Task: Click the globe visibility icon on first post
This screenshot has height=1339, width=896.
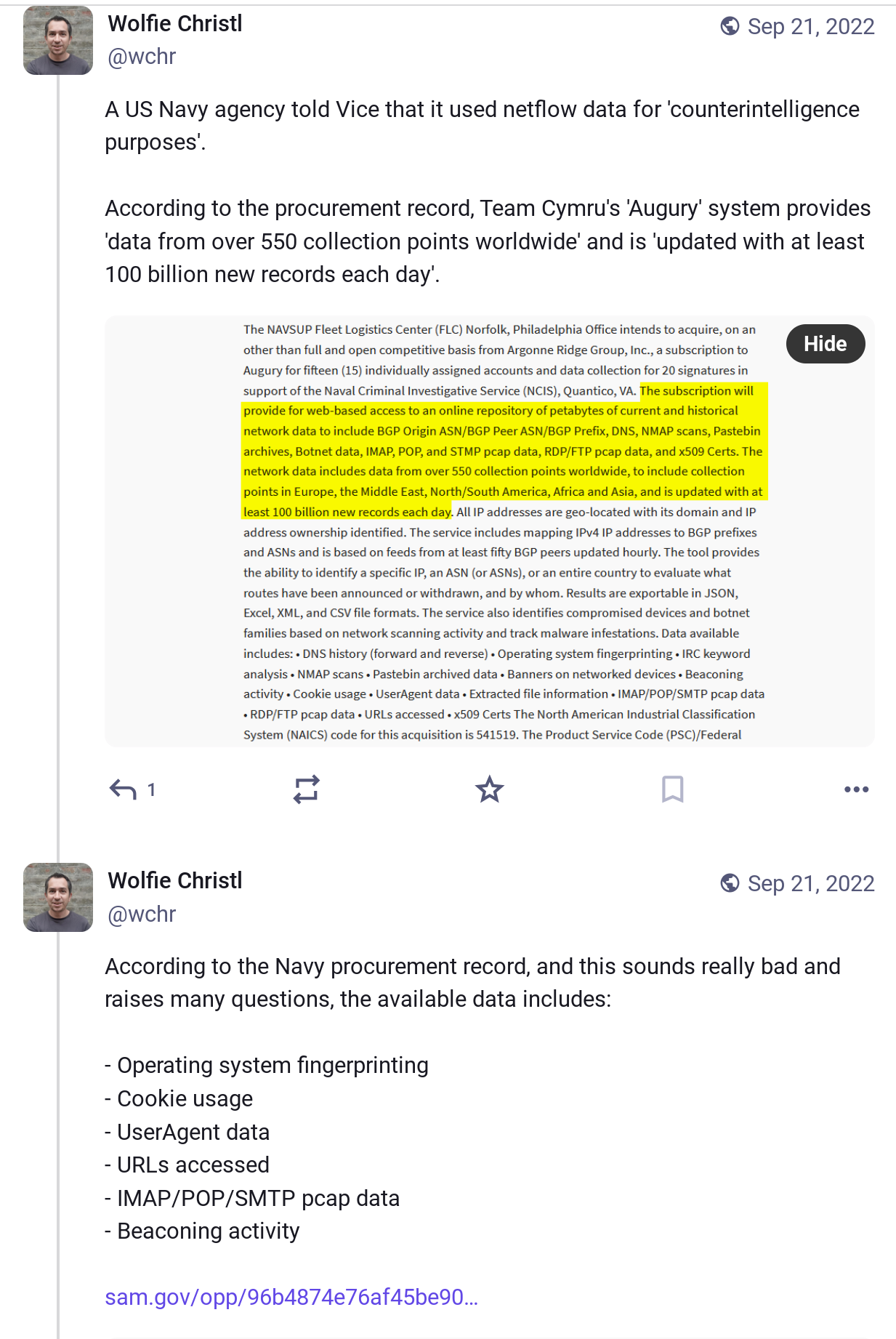Action: click(x=730, y=27)
